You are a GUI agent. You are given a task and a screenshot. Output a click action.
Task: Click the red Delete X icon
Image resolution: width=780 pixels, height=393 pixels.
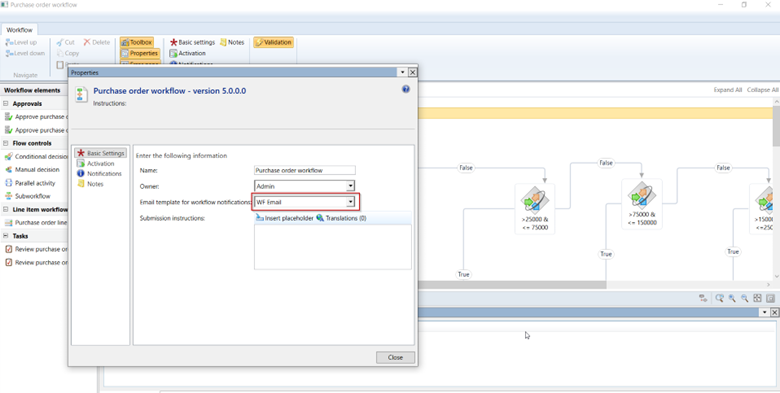(87, 42)
